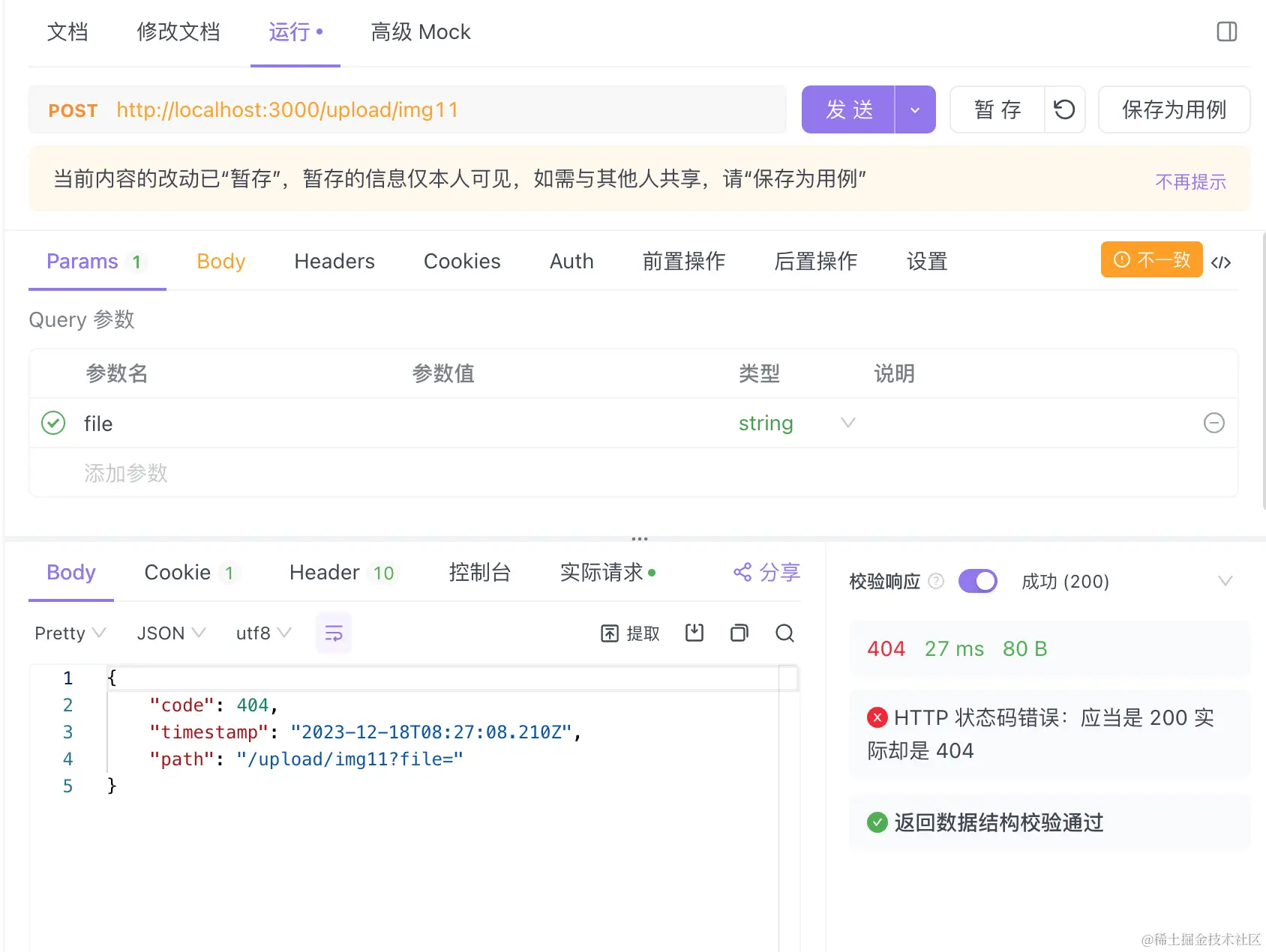1266x952 pixels.
Task: Click the 27 ms response time
Action: pyautogui.click(x=954, y=648)
